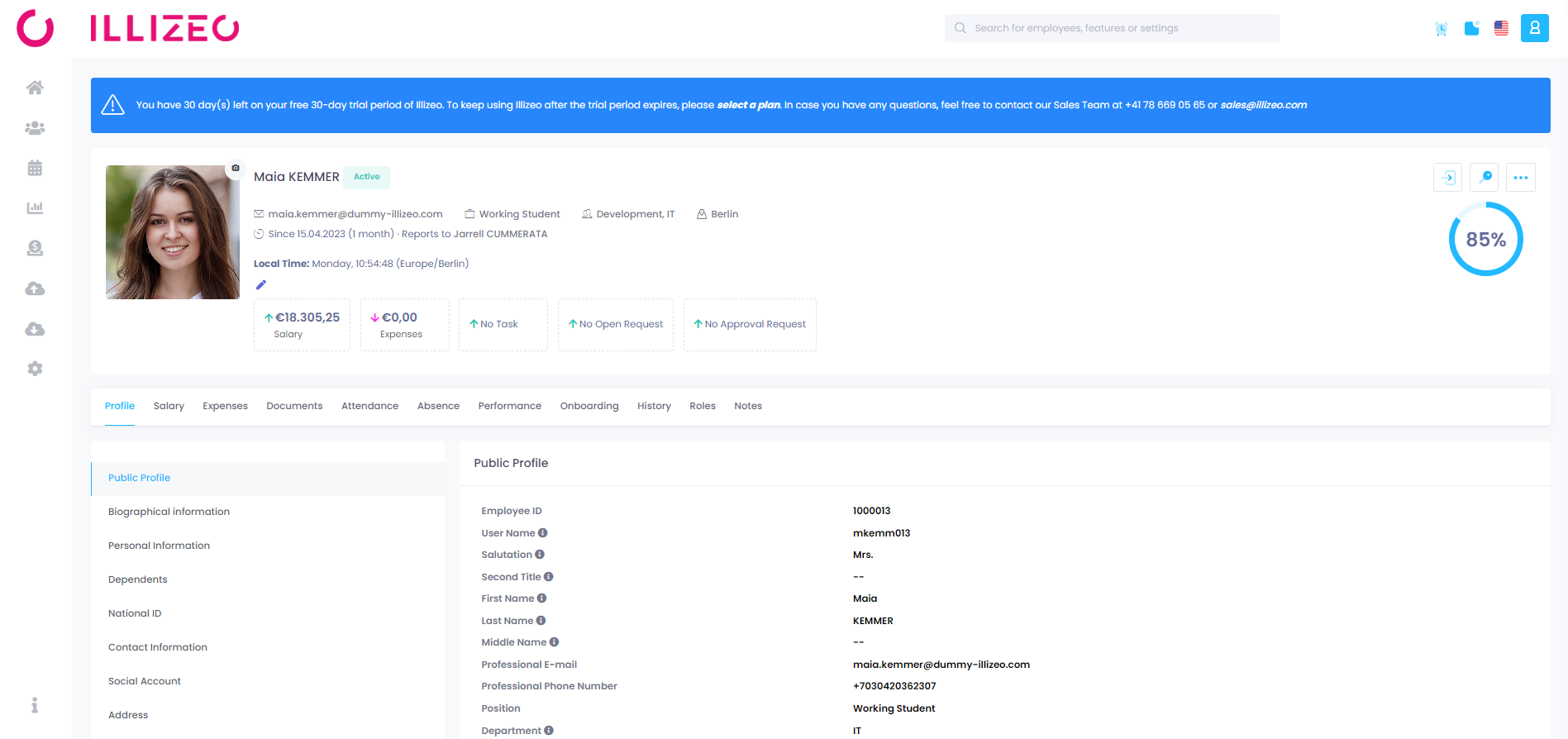Image resolution: width=1568 pixels, height=739 pixels.
Task: Click the ILLIZEO wordmark logo
Action: 164,28
